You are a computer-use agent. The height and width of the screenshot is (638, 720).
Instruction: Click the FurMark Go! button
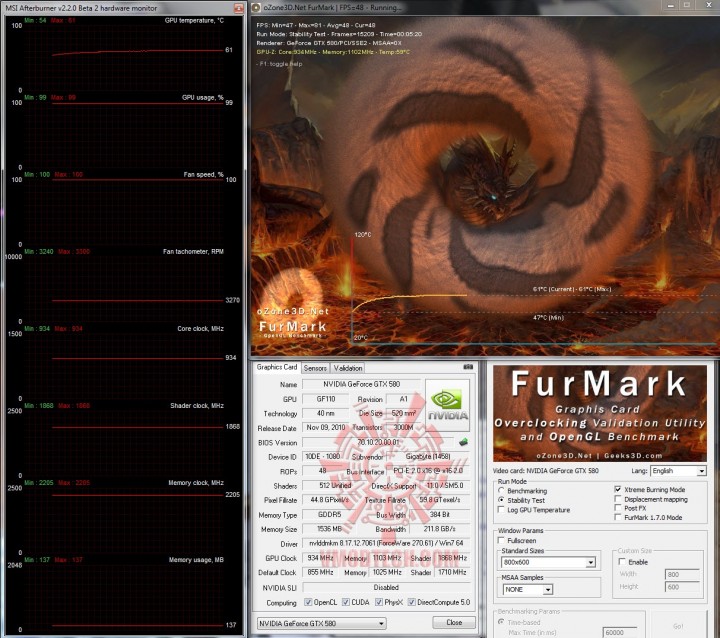tap(678, 626)
